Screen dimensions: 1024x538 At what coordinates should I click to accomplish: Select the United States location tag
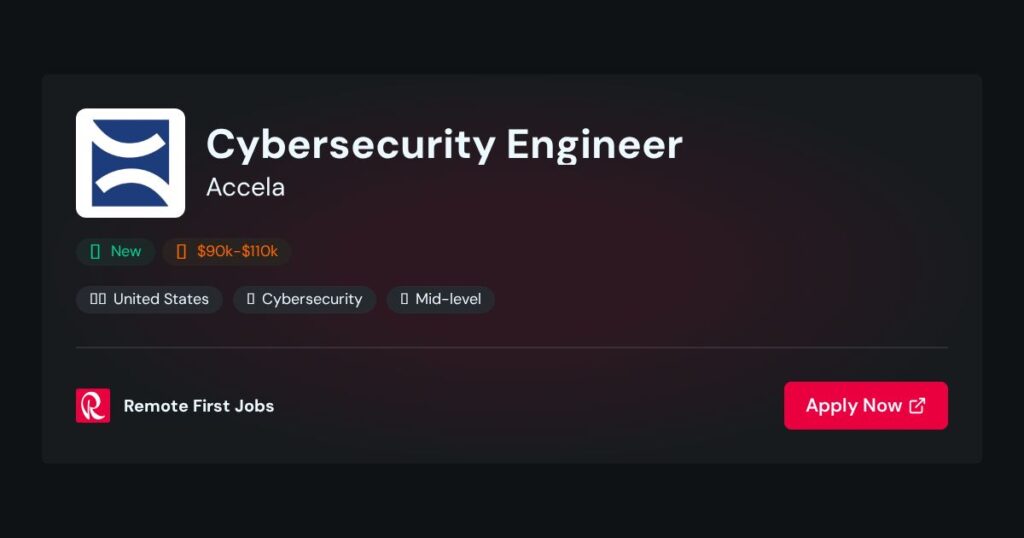click(x=150, y=299)
